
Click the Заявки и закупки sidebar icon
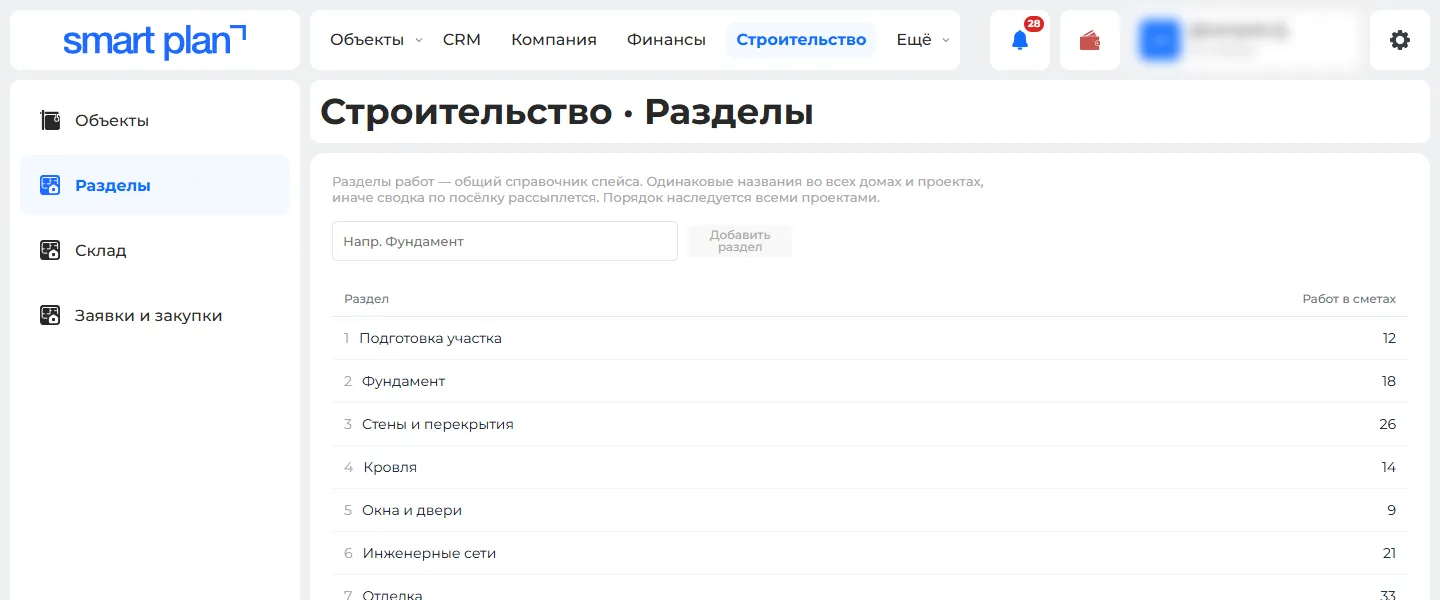50,315
